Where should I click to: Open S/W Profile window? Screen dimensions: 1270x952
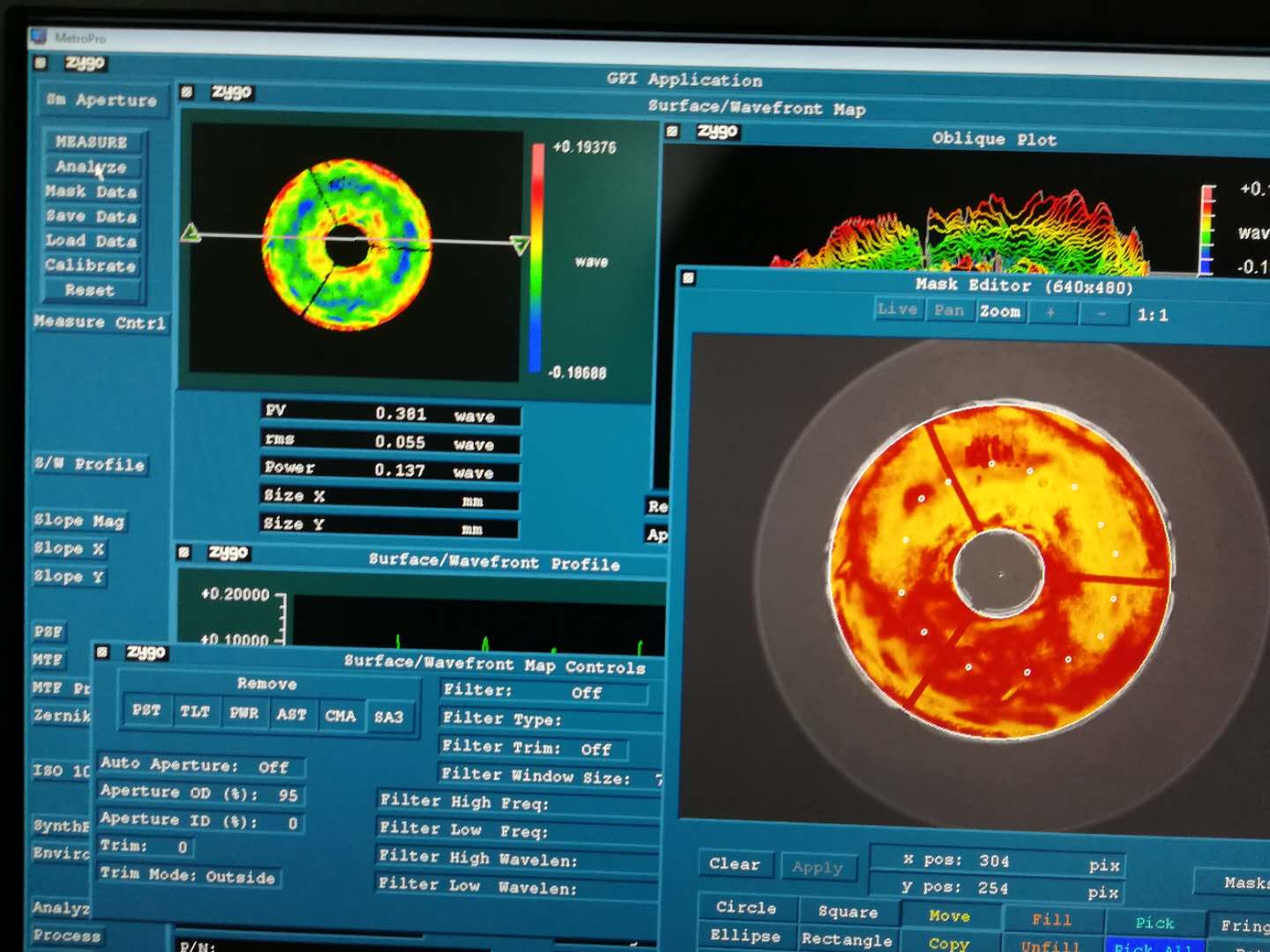(89, 465)
